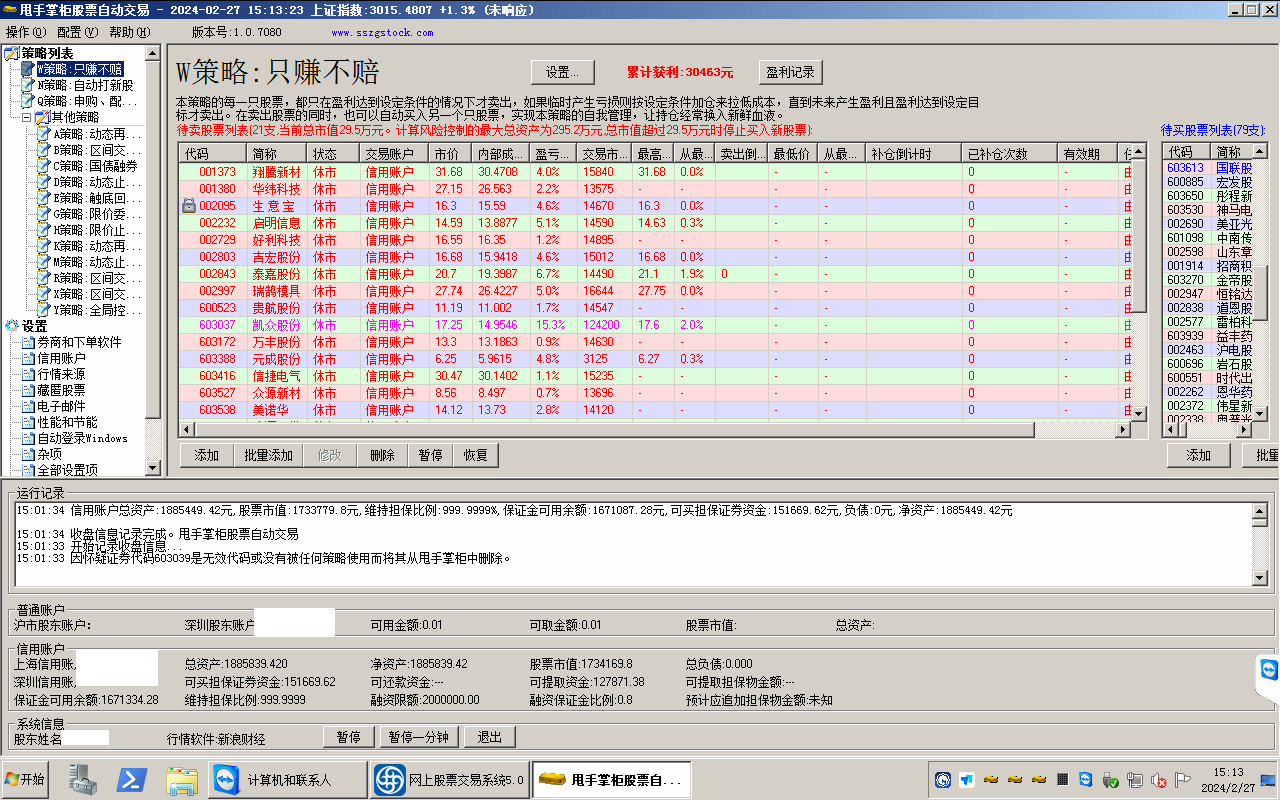Open the 操作 menu
The image size is (1280, 800).
point(25,32)
